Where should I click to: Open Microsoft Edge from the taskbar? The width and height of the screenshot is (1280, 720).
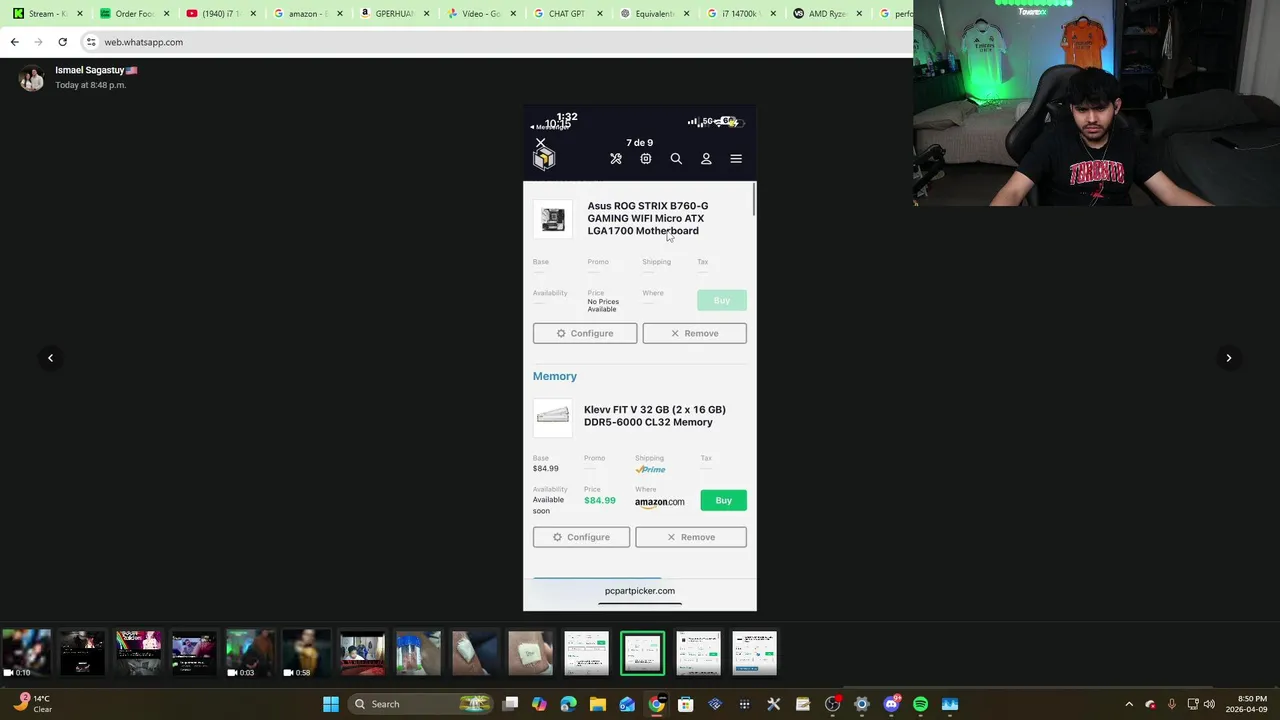(x=568, y=704)
